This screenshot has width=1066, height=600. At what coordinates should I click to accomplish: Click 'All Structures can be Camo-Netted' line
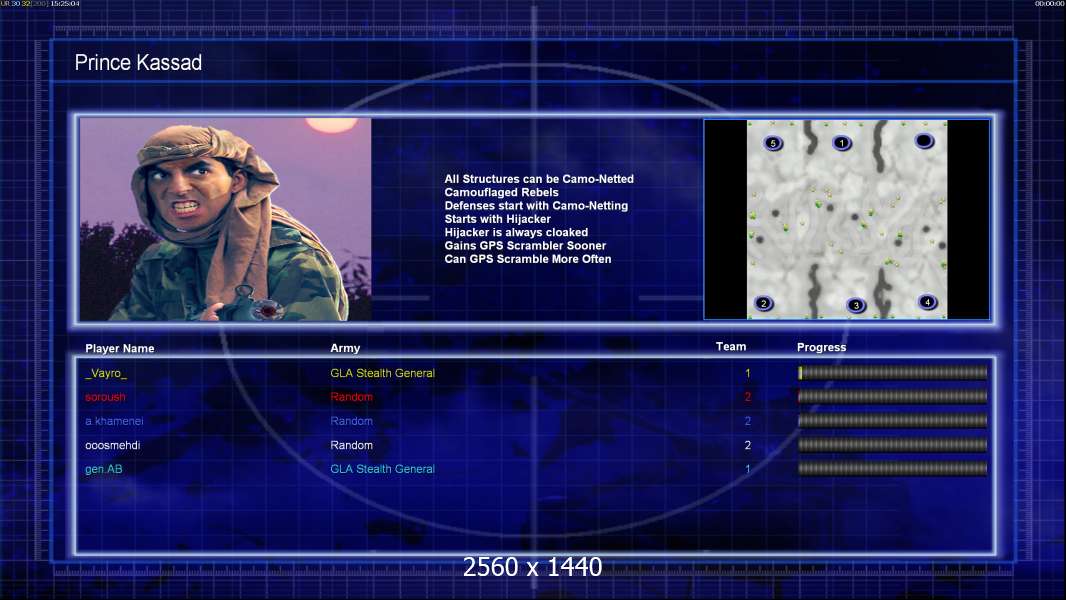click(539, 179)
